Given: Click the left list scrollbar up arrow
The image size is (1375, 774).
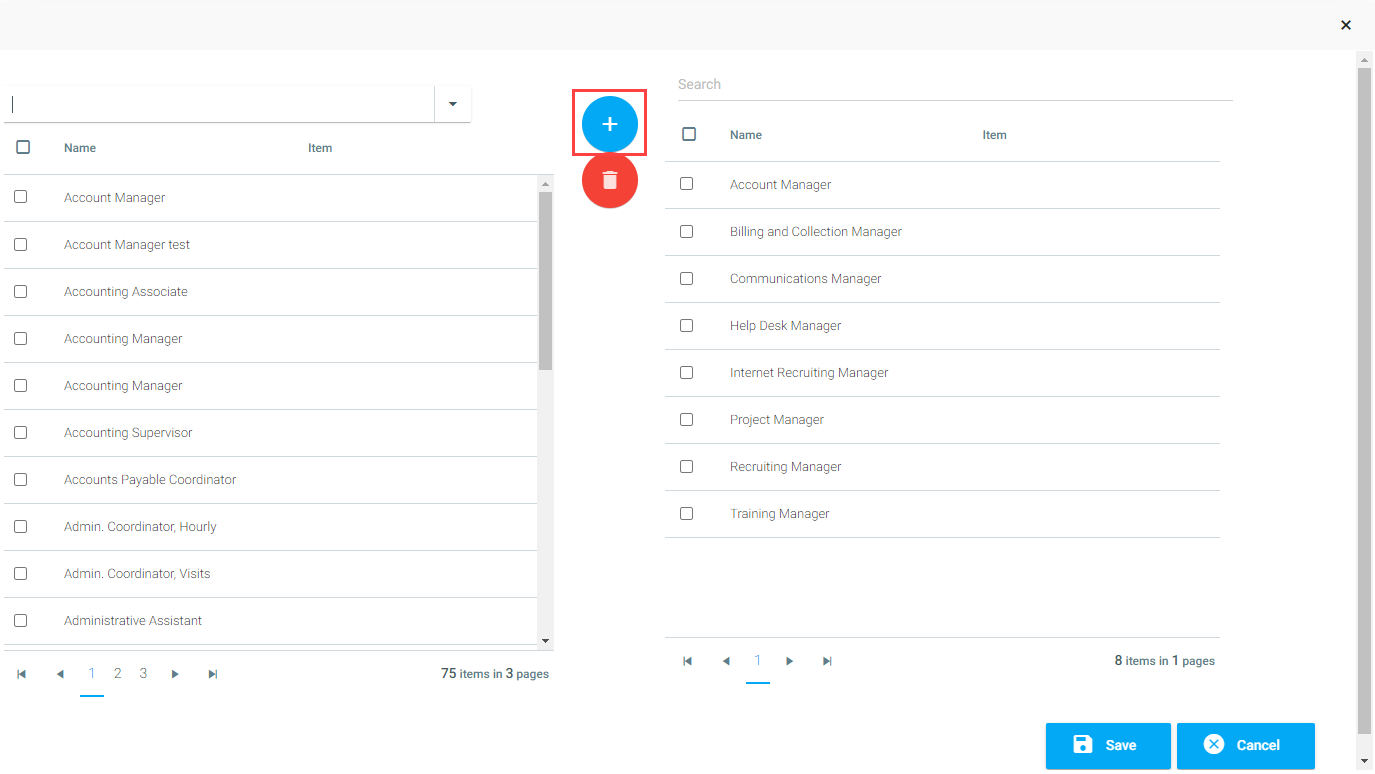Looking at the screenshot, I should pos(545,184).
